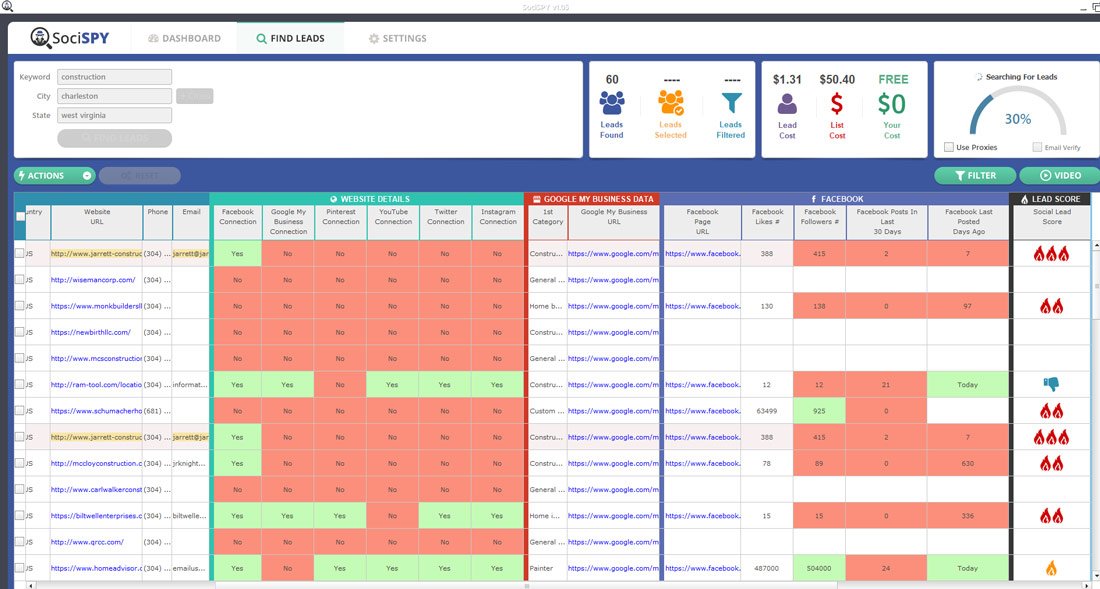
Task: Click the purple Lead Cost person icon
Action: tap(787, 103)
